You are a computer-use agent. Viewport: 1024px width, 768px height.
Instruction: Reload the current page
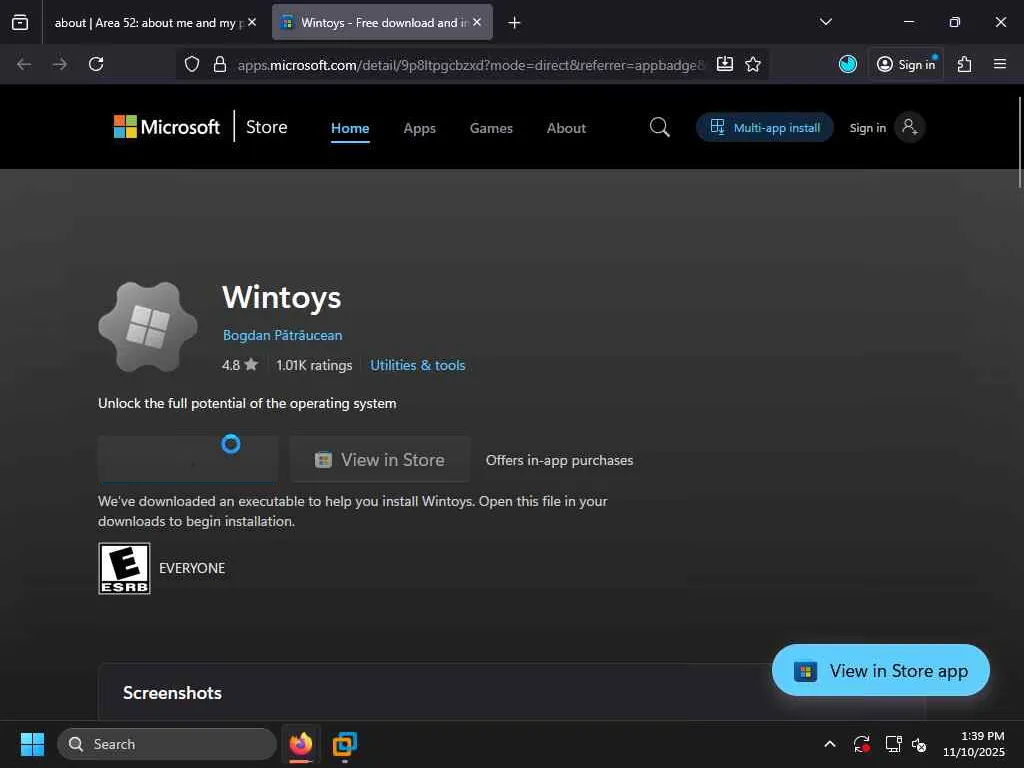tap(96, 64)
